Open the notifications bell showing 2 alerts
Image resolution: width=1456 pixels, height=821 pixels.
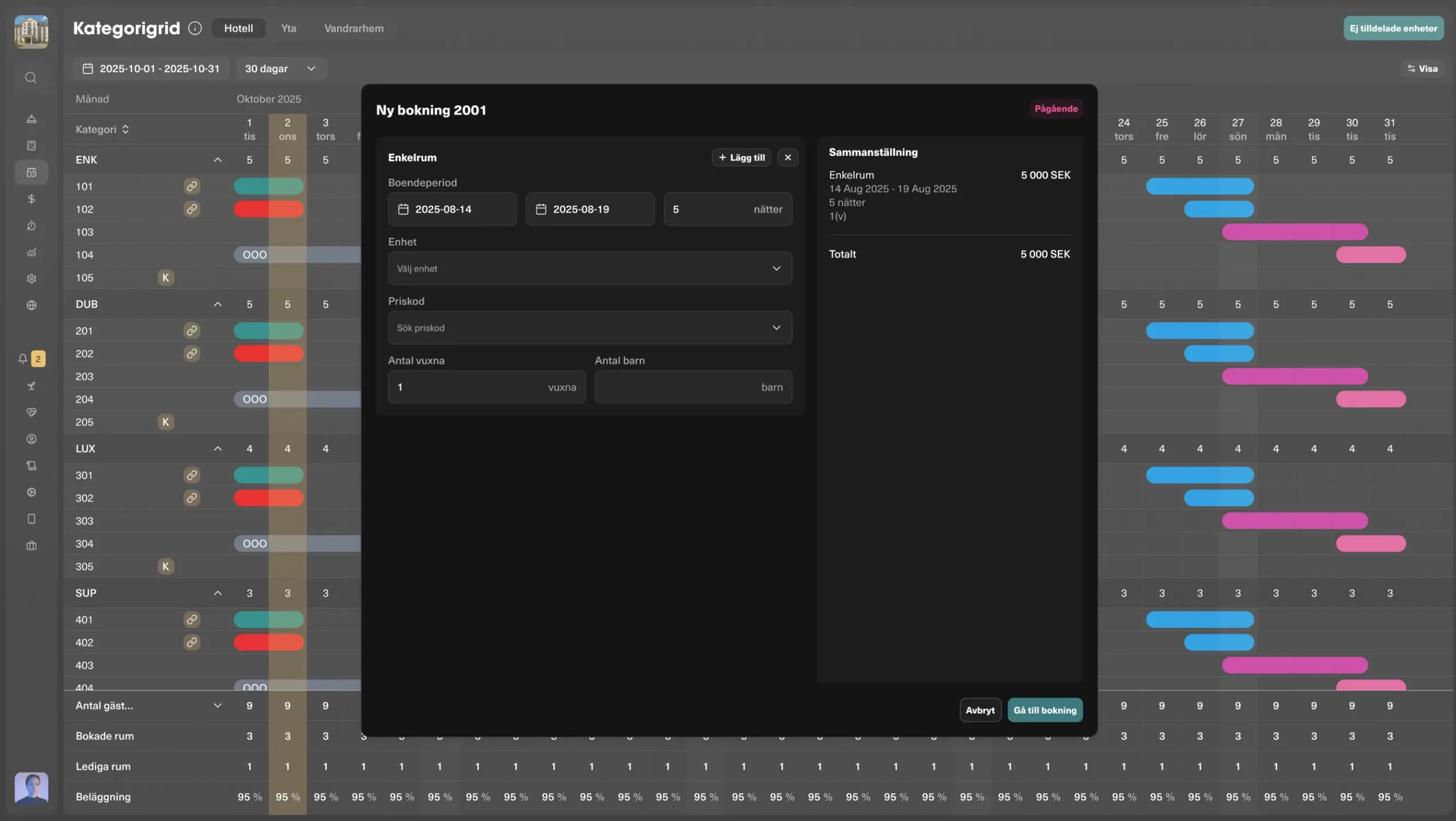click(23, 359)
